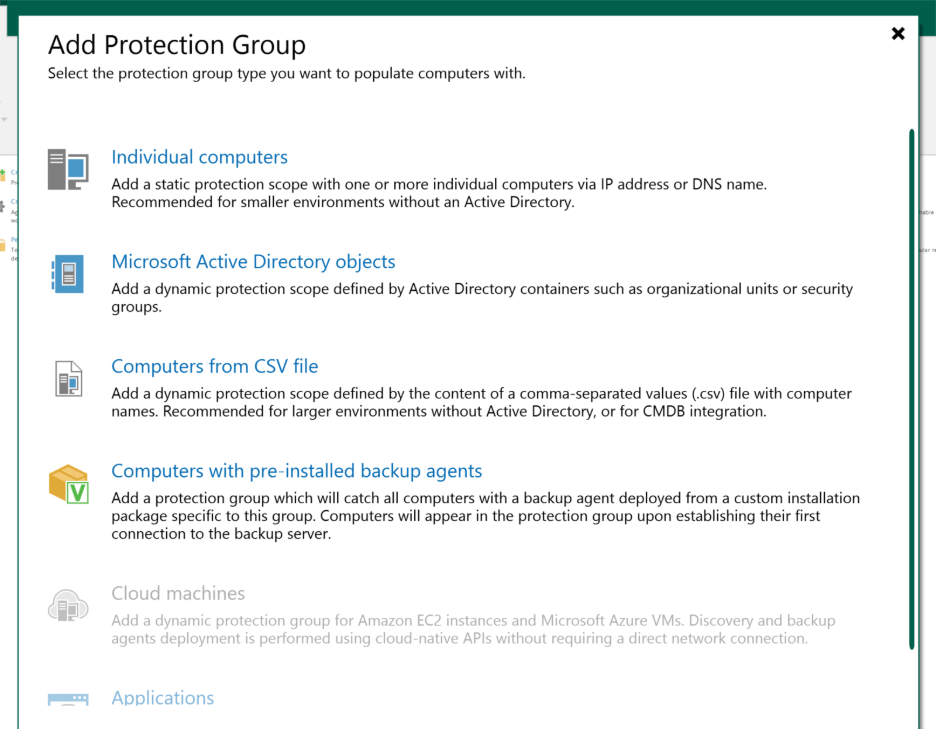
Task: Click the Microsoft Active Directory notebook icon
Action: coord(68,274)
